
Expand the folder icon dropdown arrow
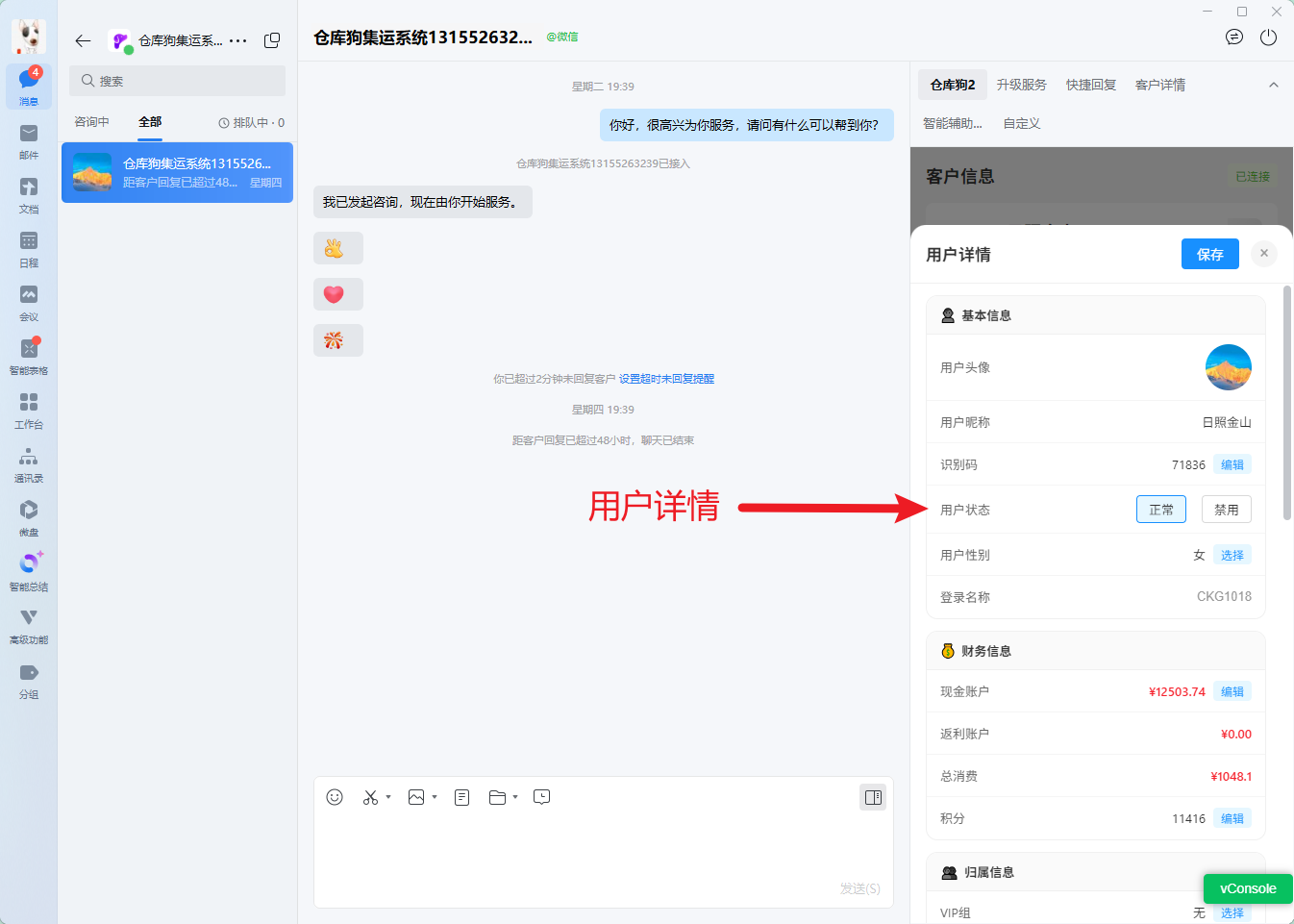515,797
